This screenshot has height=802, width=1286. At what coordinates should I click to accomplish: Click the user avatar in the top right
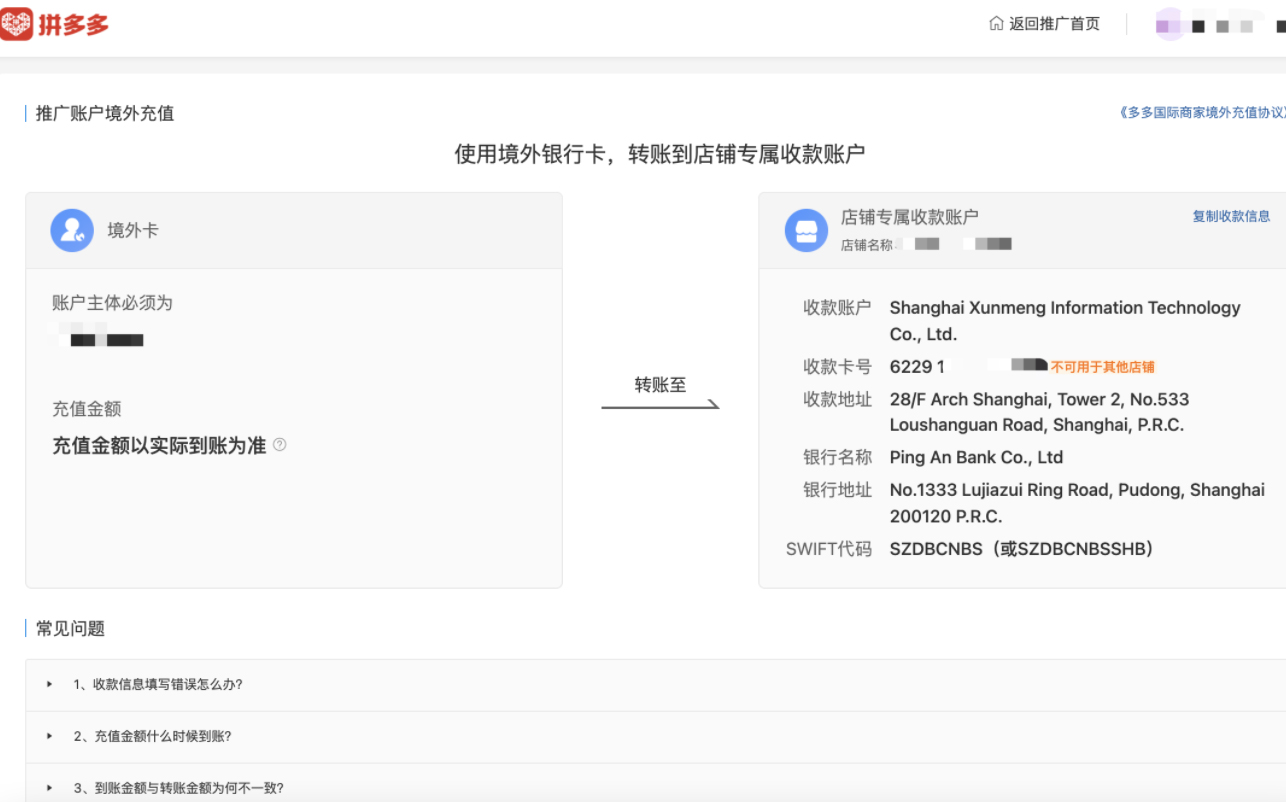point(1168,22)
